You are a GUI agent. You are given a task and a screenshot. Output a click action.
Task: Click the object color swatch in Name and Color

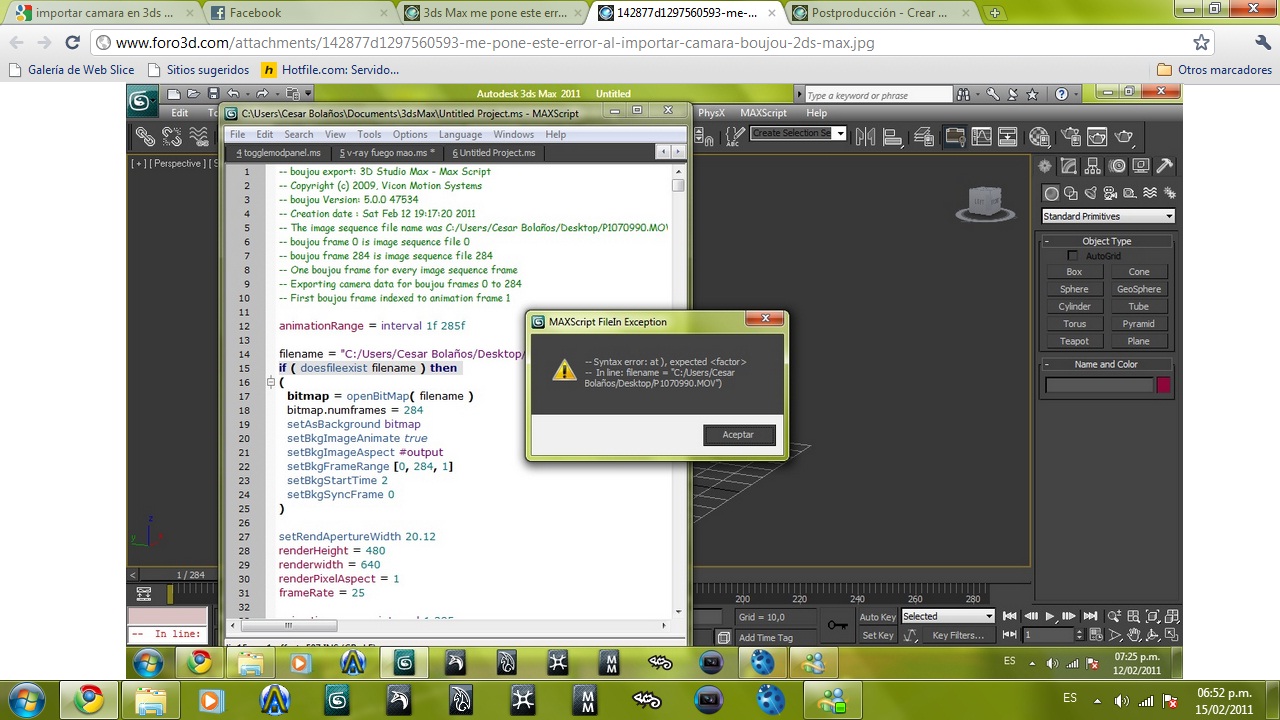[1163, 385]
